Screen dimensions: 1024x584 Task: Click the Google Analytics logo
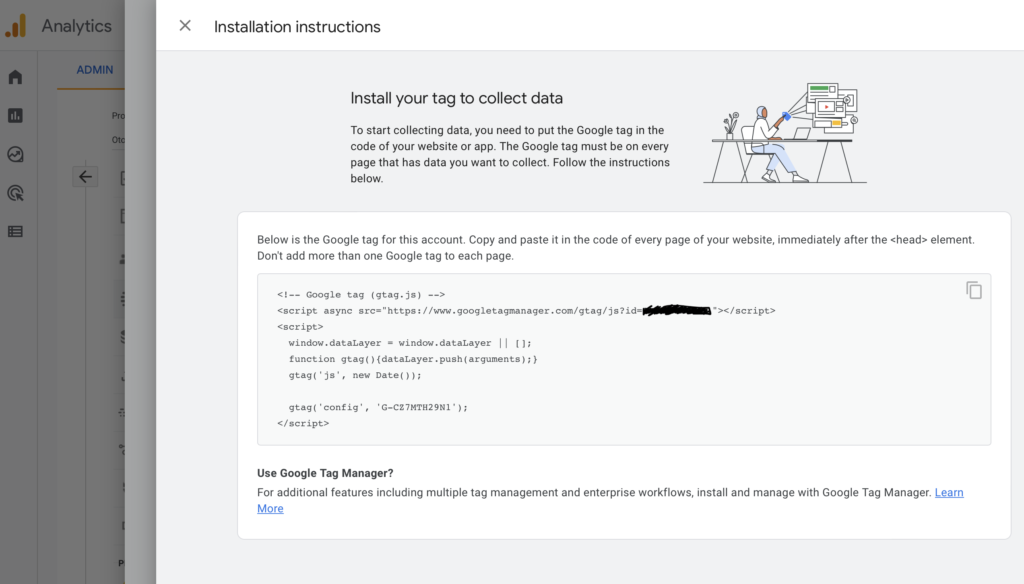[16, 26]
